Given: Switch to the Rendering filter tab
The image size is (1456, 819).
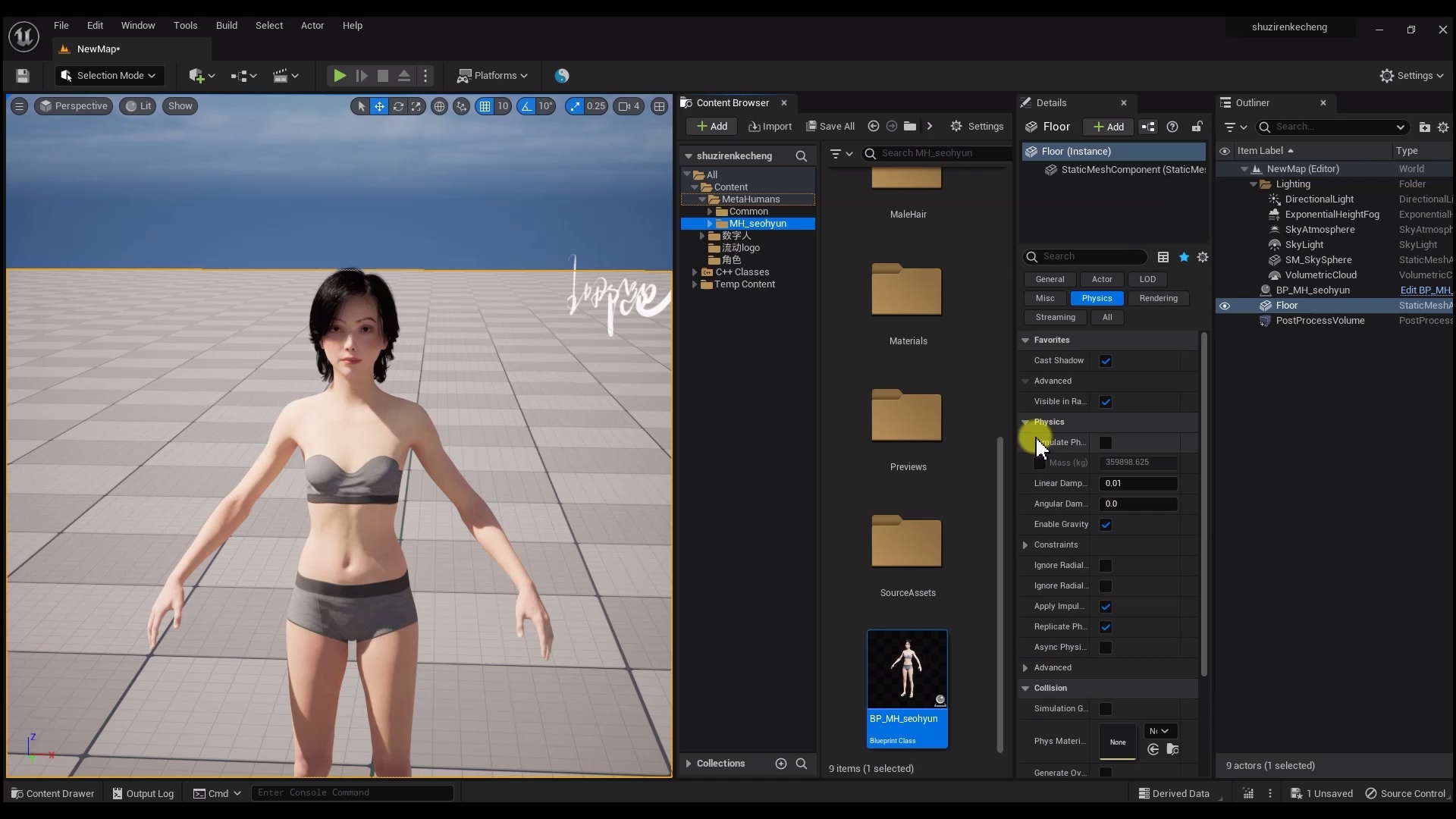Looking at the screenshot, I should pyautogui.click(x=1158, y=299).
